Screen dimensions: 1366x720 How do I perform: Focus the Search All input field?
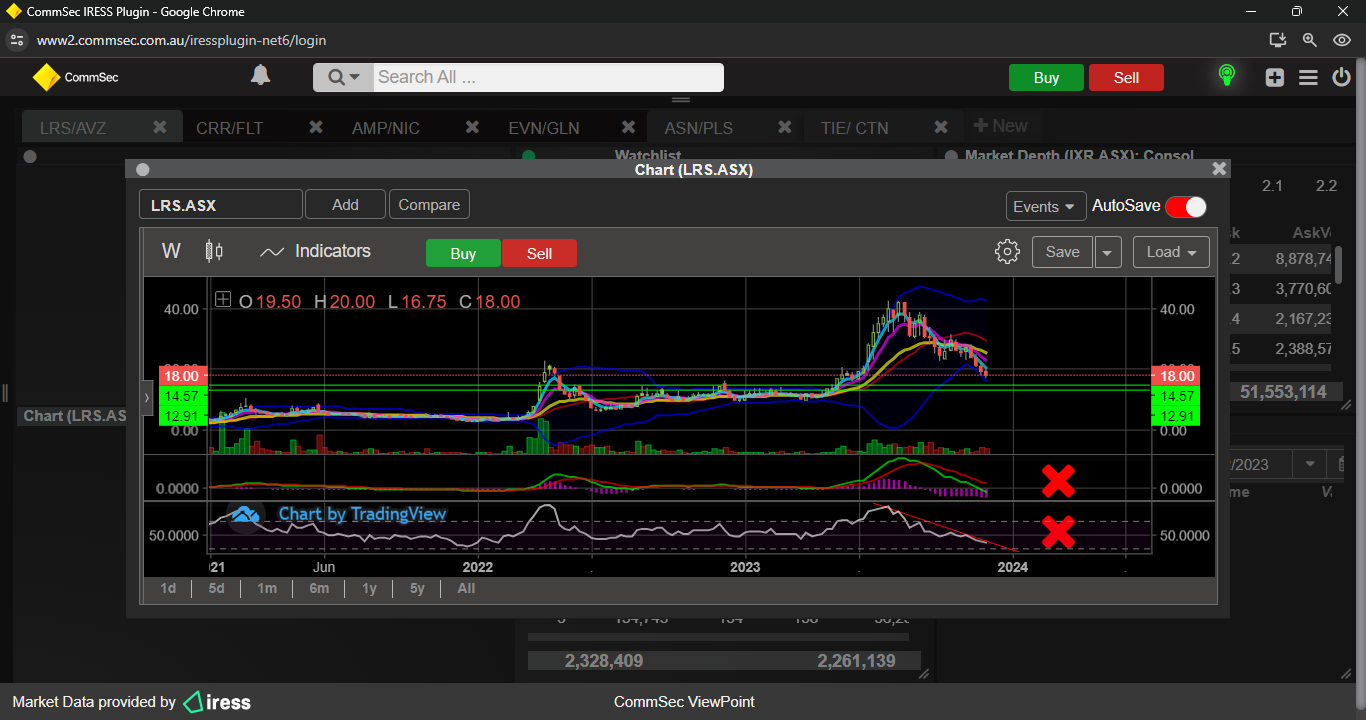[548, 77]
